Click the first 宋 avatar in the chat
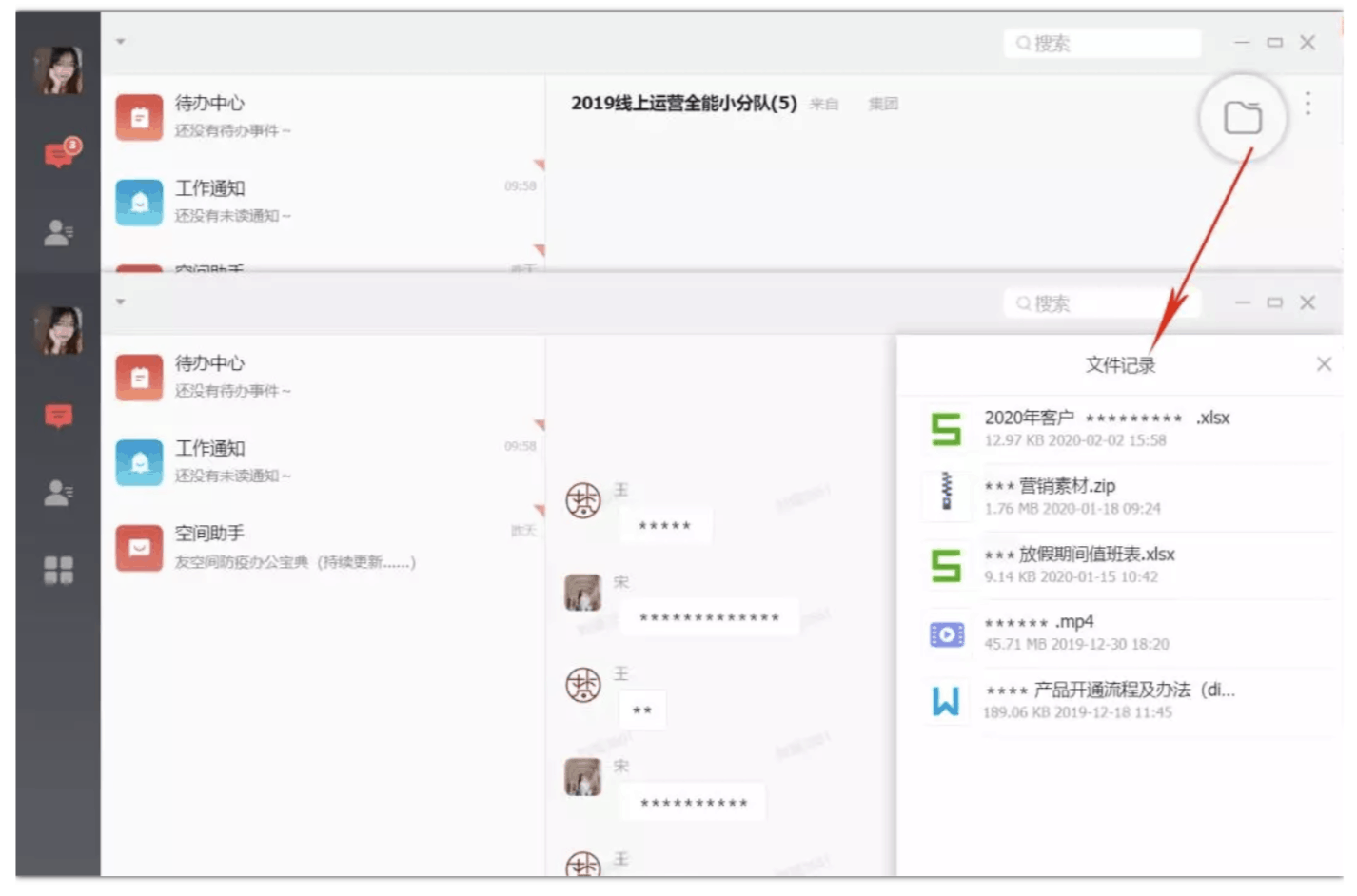The image size is (1357, 896). point(582,592)
